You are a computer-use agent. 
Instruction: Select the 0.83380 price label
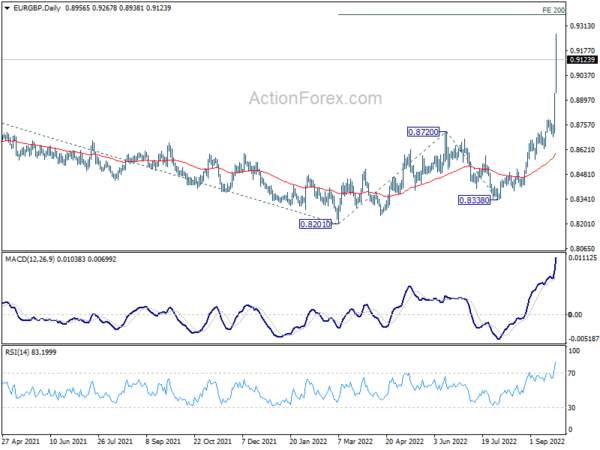(474, 200)
